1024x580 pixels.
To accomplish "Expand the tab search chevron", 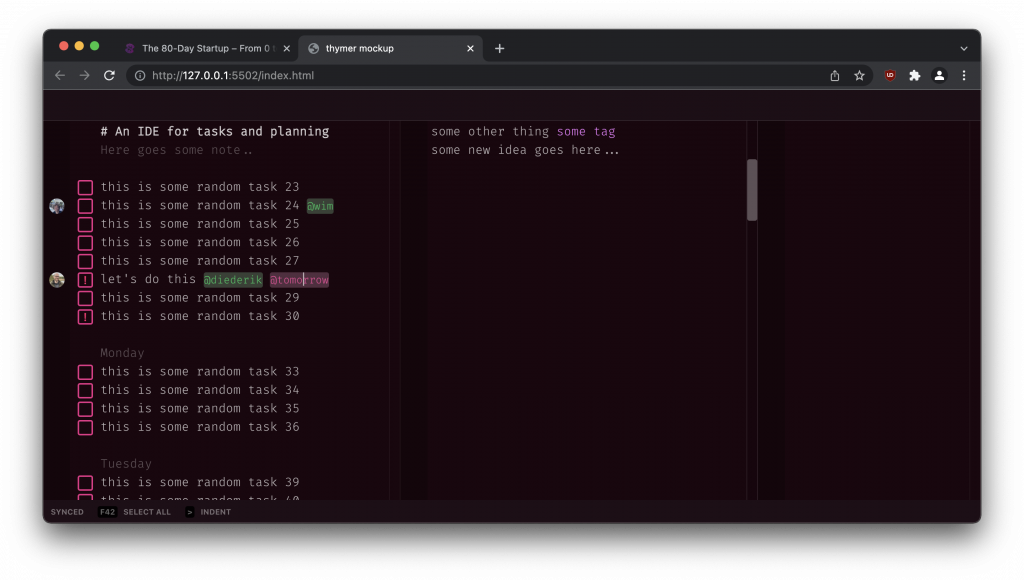I will point(964,48).
